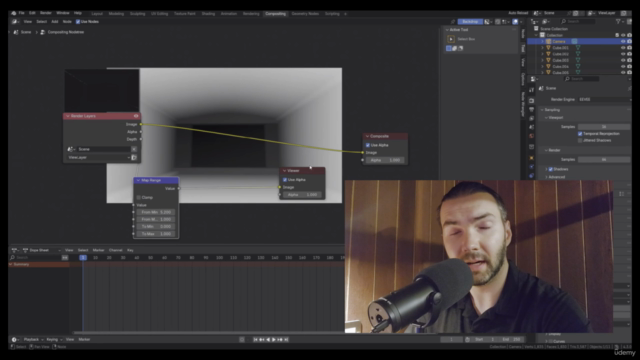Adjust the From Min value on Map Range

pos(156,212)
